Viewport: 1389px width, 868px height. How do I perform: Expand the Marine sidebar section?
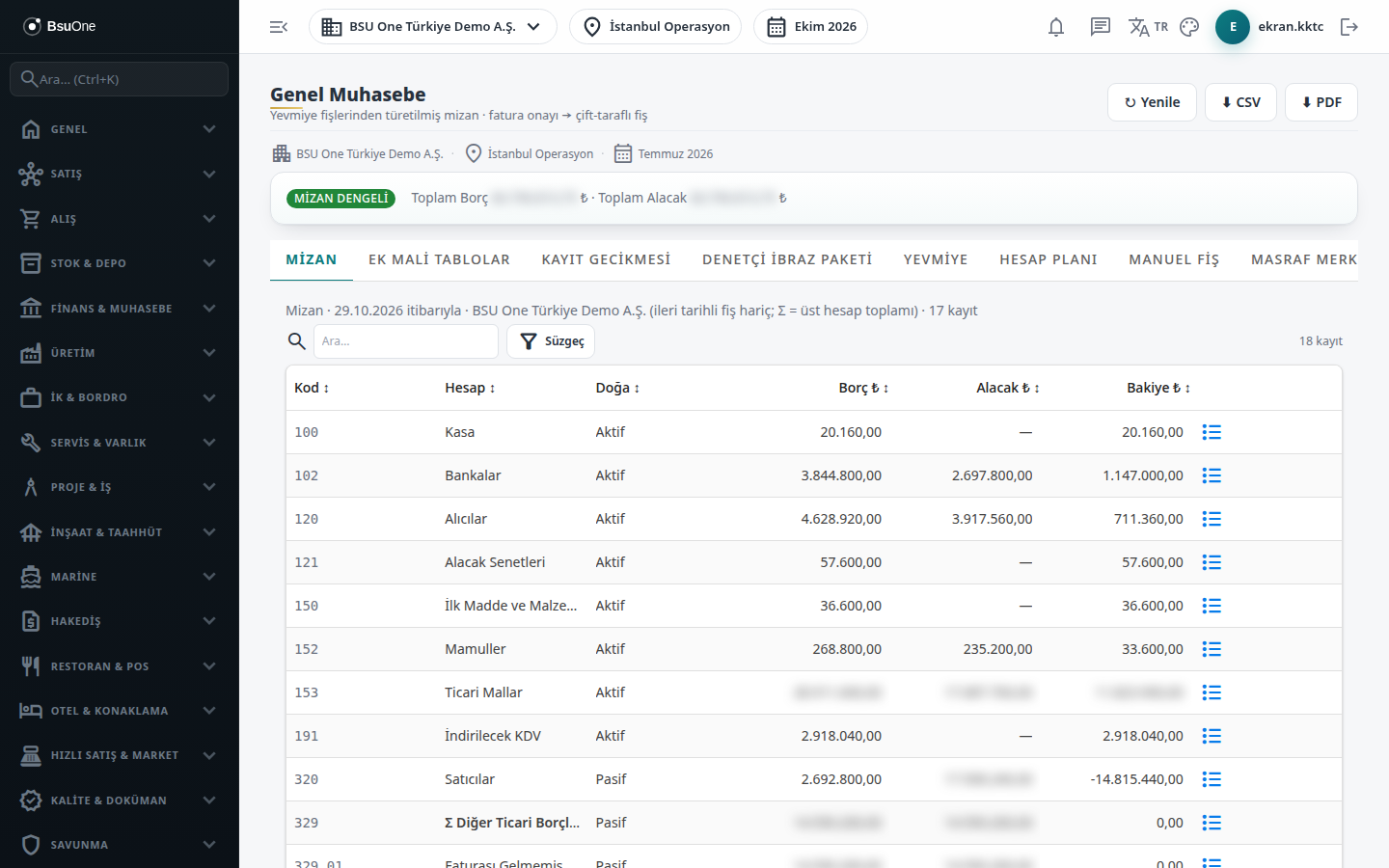[120, 577]
